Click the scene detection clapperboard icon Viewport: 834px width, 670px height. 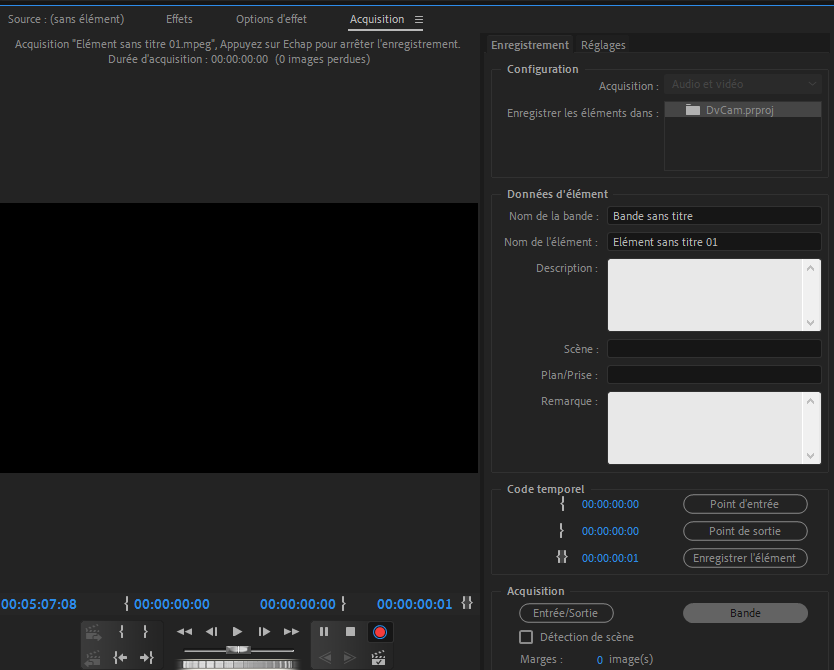[x=379, y=658]
